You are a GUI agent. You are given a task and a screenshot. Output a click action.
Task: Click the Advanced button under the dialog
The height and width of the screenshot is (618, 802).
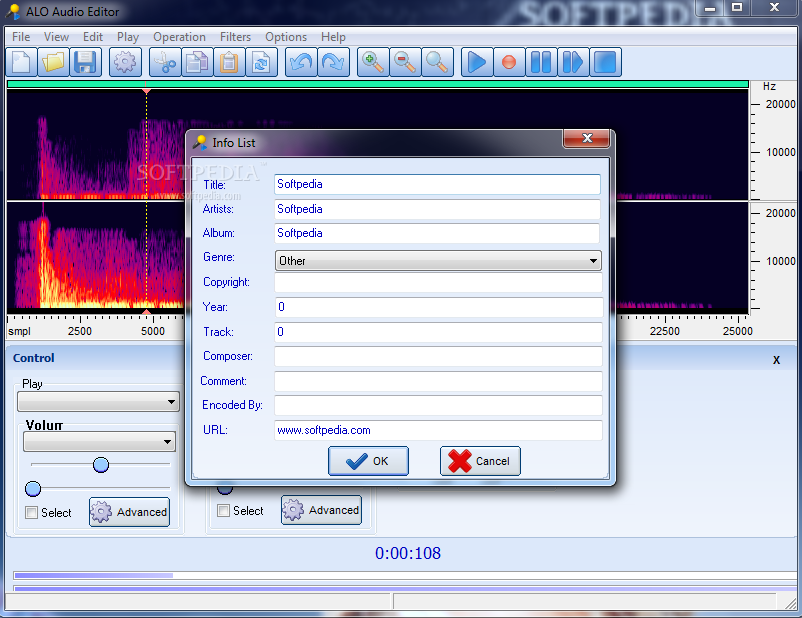(321, 510)
